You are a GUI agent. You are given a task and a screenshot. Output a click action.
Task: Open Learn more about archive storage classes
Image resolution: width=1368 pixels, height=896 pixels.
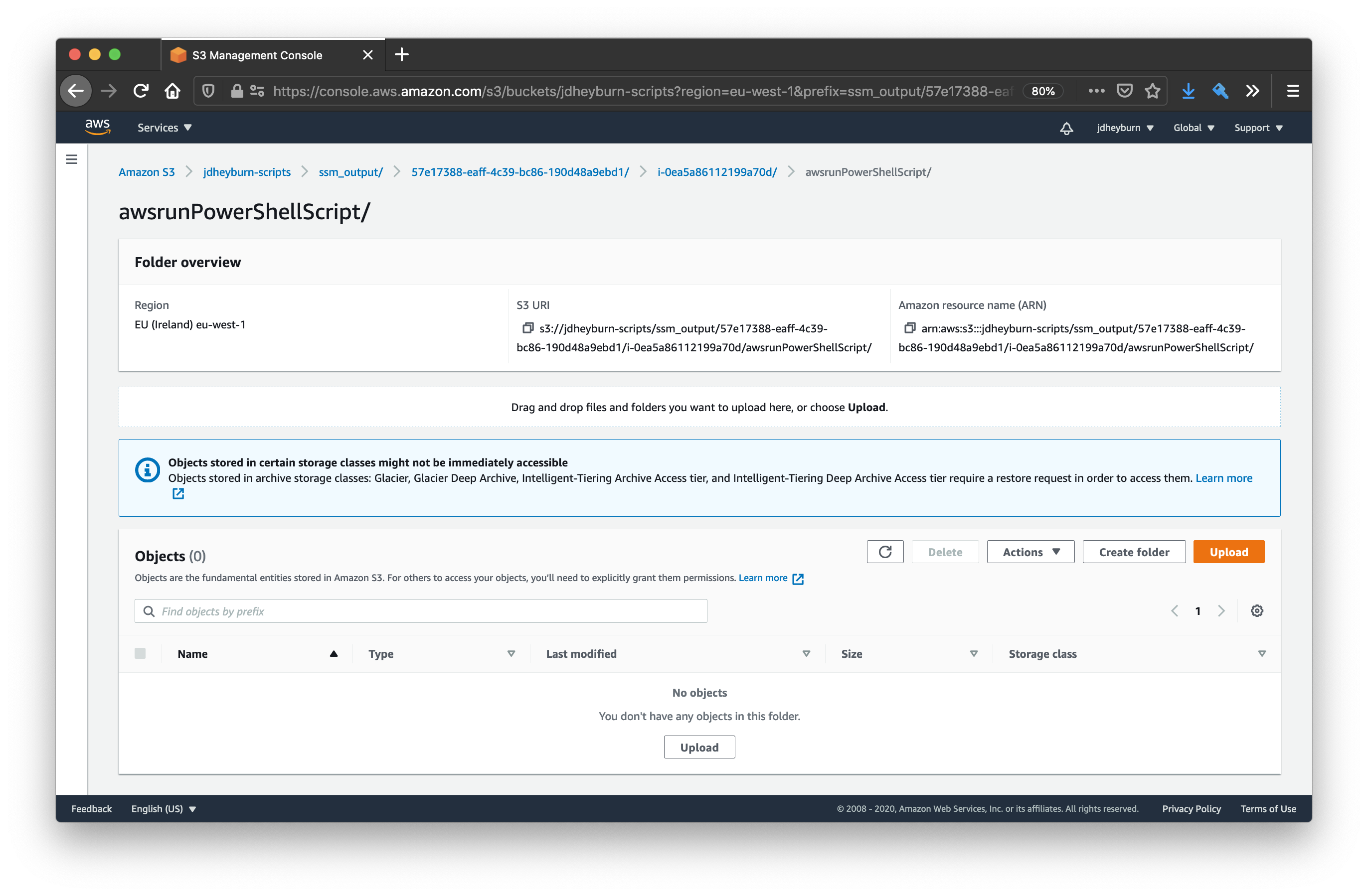(x=1224, y=477)
